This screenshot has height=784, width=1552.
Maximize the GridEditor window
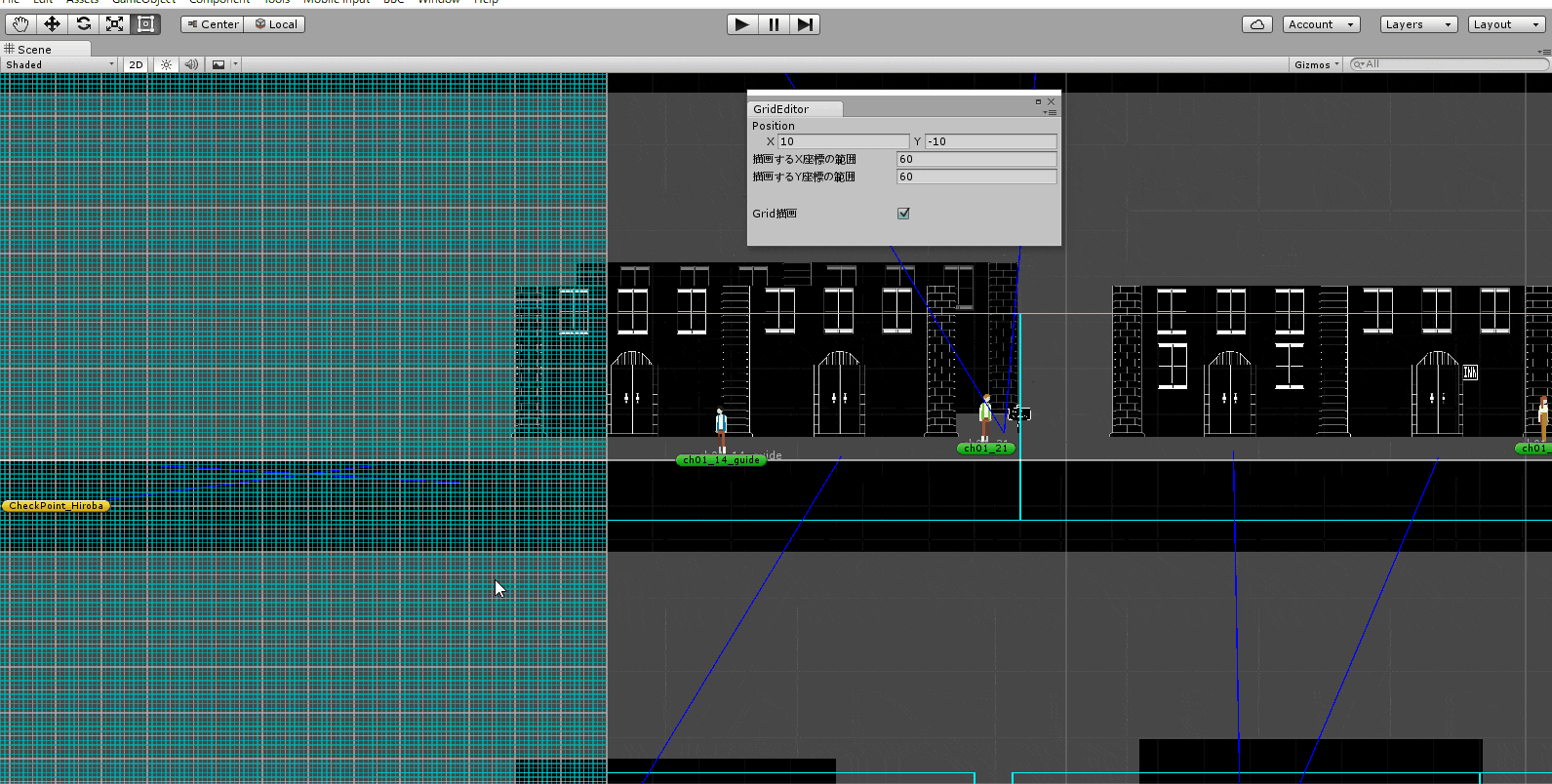tap(1038, 101)
